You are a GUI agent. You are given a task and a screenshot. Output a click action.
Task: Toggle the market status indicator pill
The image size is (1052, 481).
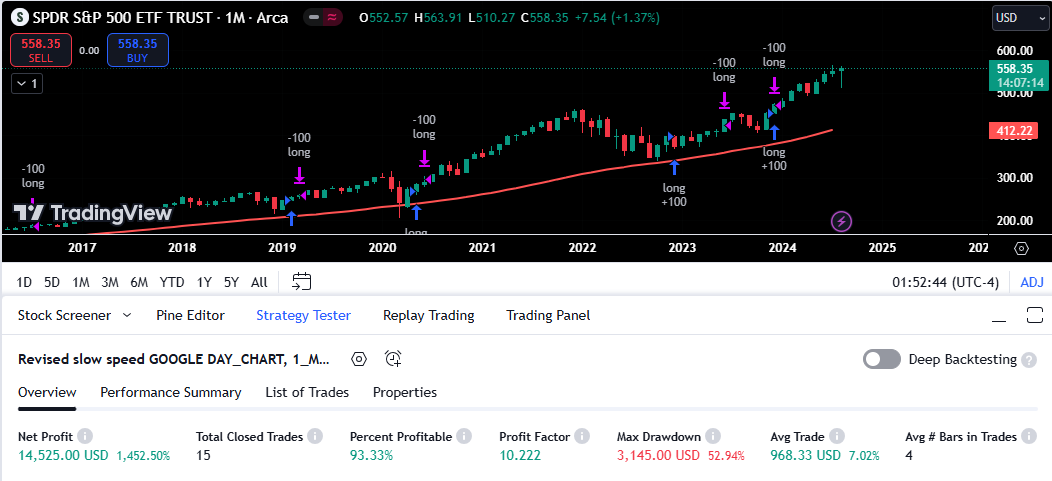click(323, 18)
